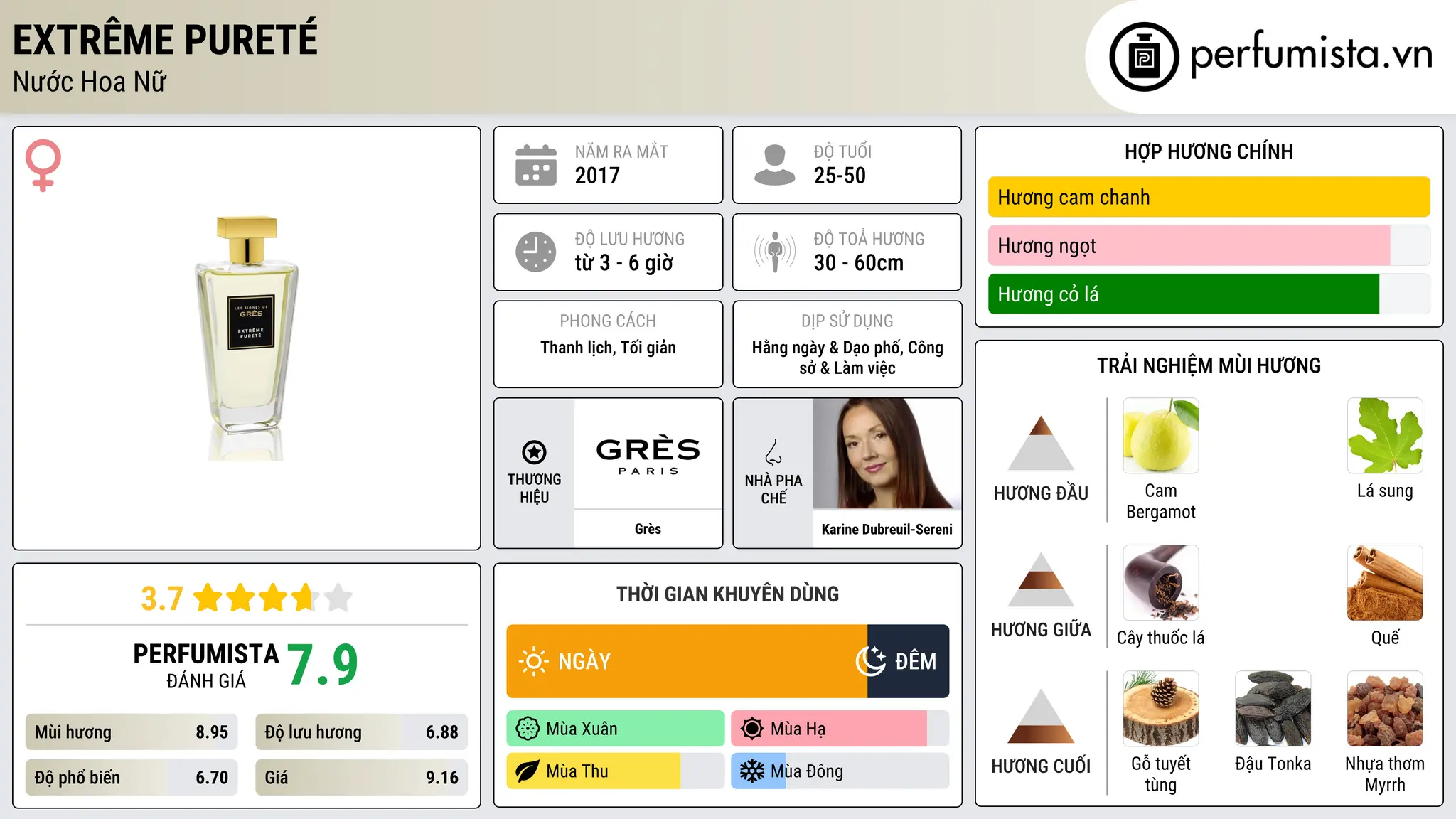Screen dimensions: 1456x819
Task: Click the longevity value từ 3 - 6 giờ
Action: pos(623,263)
